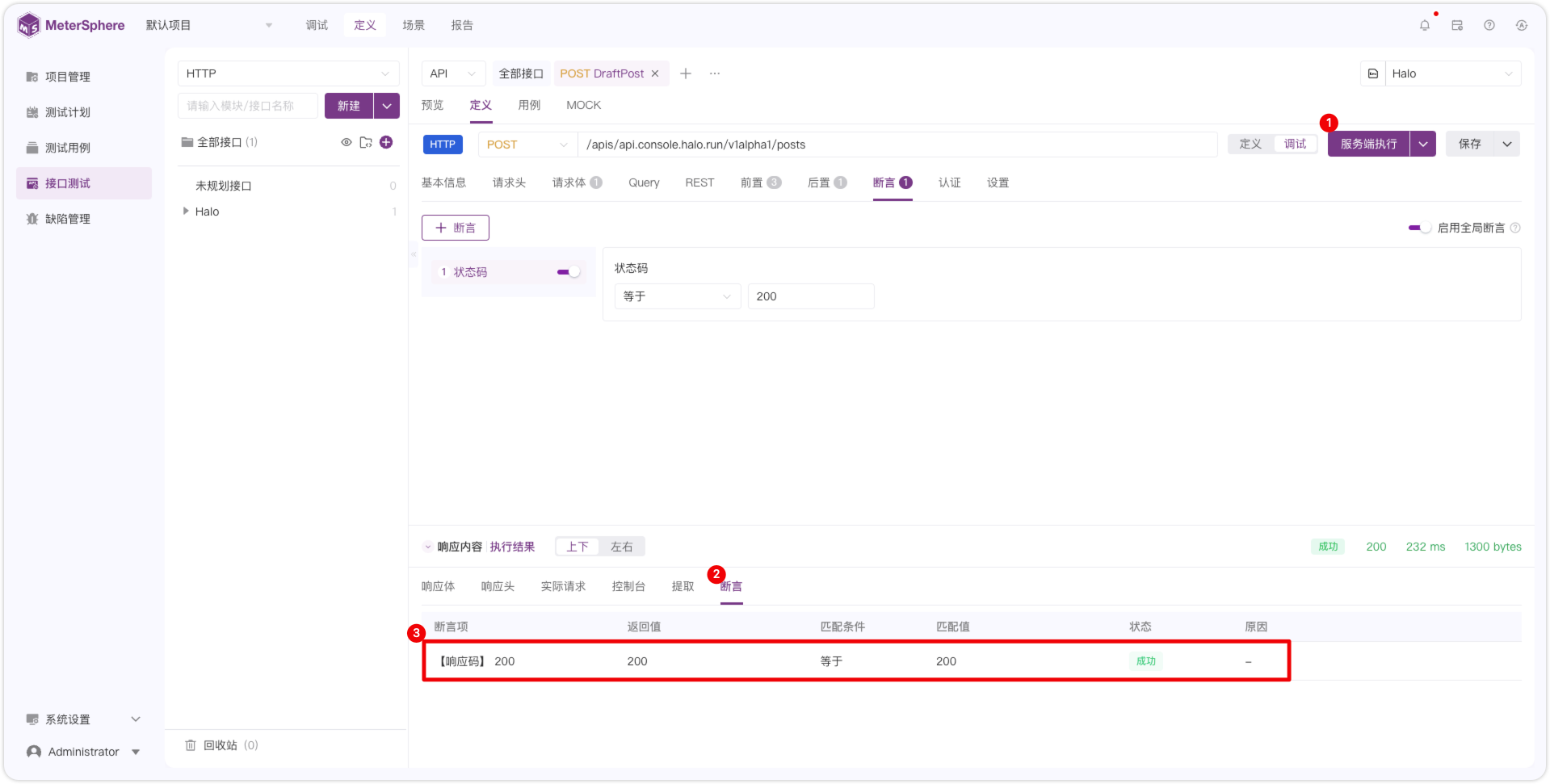Viewport: 1550px width, 784px height.
Task: Open the help question mark icon
Action: 1489,25
